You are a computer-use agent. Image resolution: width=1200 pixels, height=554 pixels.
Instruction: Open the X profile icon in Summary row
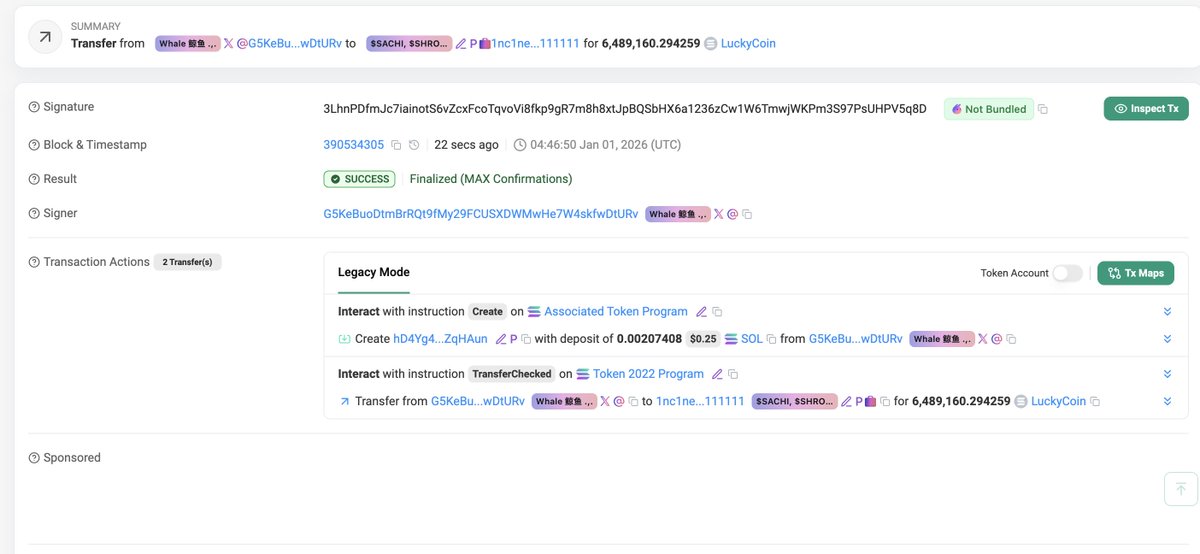pos(228,44)
